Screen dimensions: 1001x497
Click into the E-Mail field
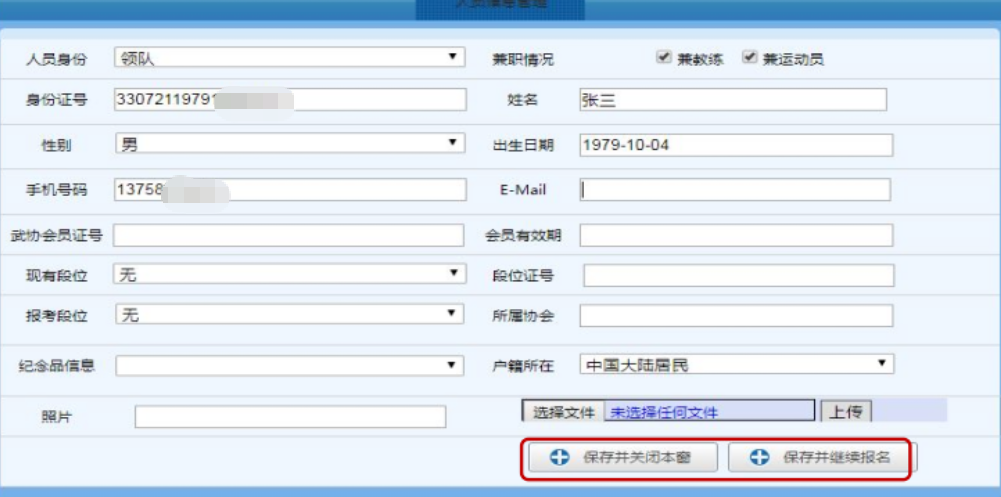tap(735, 190)
